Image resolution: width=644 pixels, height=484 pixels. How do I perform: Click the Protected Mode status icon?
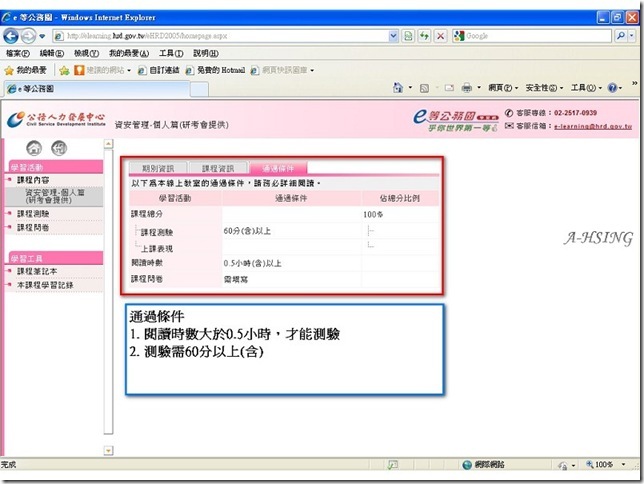click(563, 466)
